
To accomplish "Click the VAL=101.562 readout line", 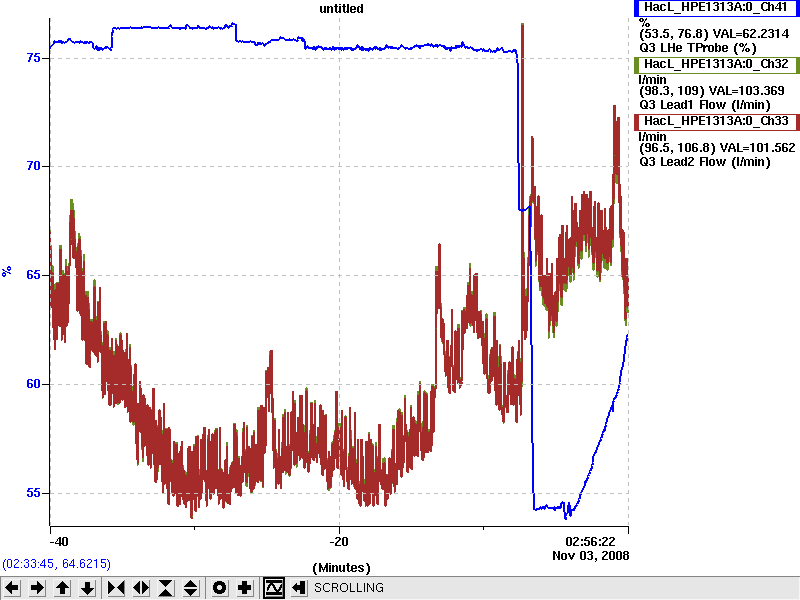I will (717, 148).
